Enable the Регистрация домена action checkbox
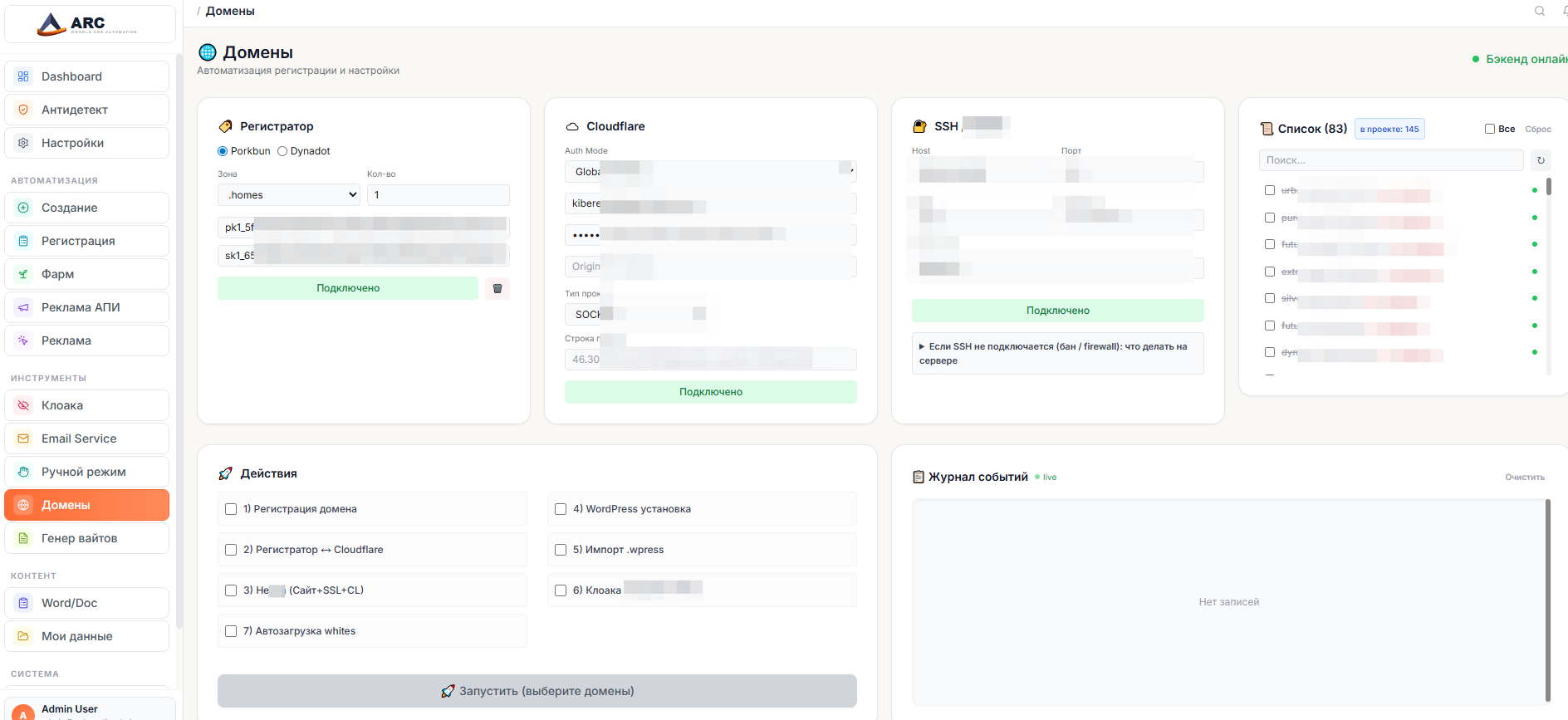Viewport: 1568px width, 720px height. [231, 509]
